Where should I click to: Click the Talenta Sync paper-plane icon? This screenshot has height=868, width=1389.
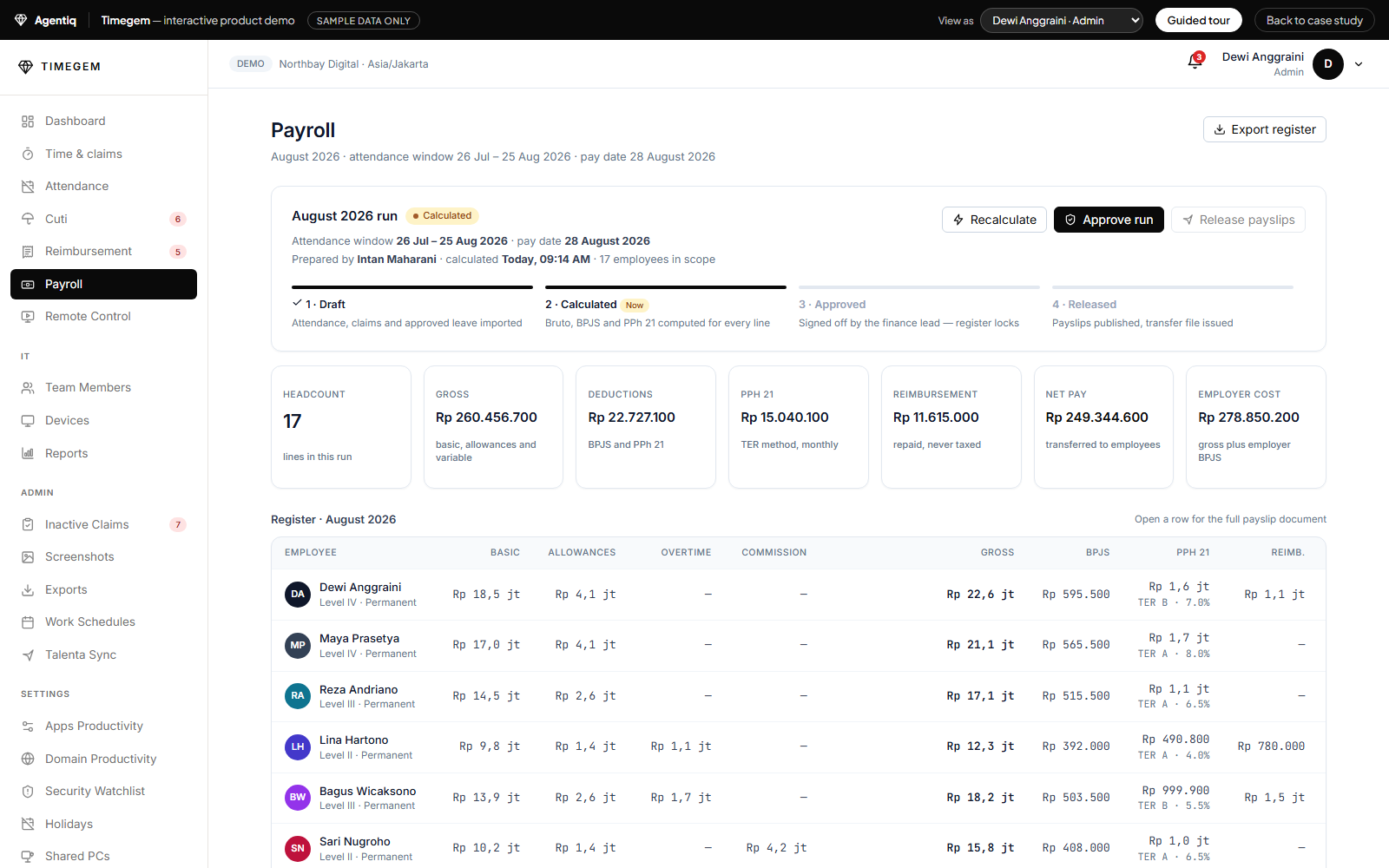coord(28,655)
